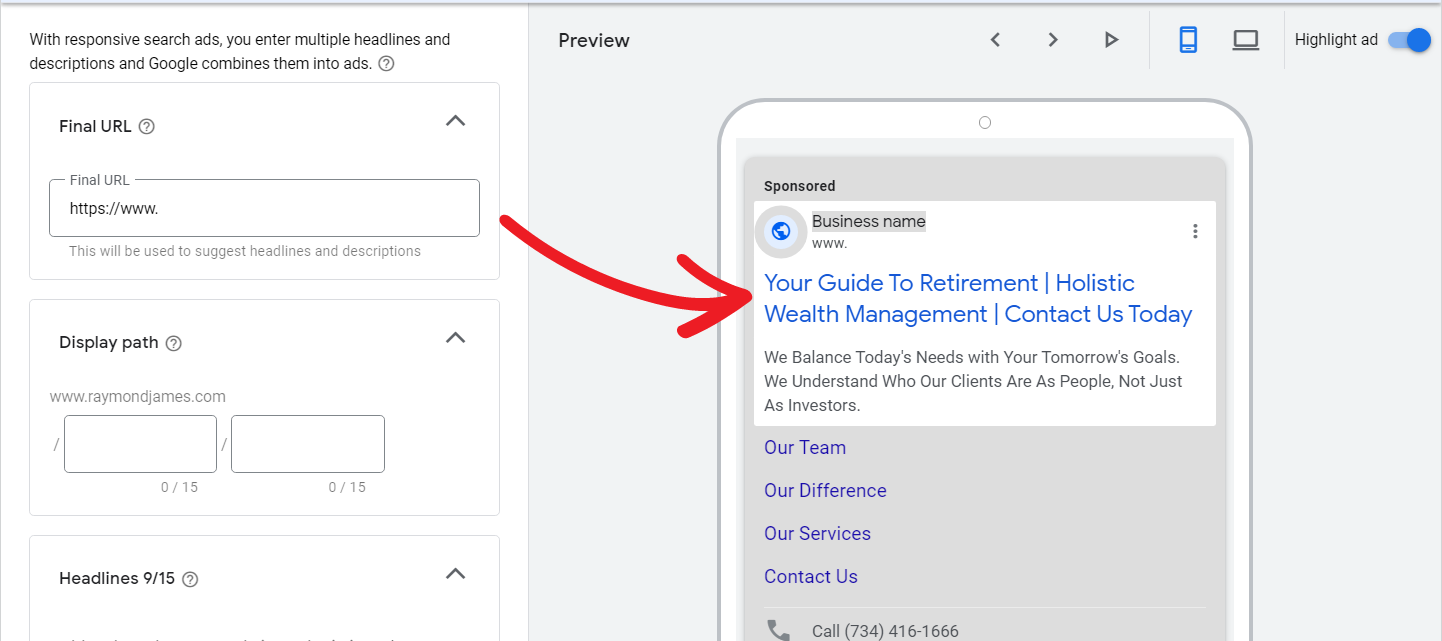Turn off the Highlight ad toggle
Screen dimensions: 1442x641
click(x=1410, y=40)
